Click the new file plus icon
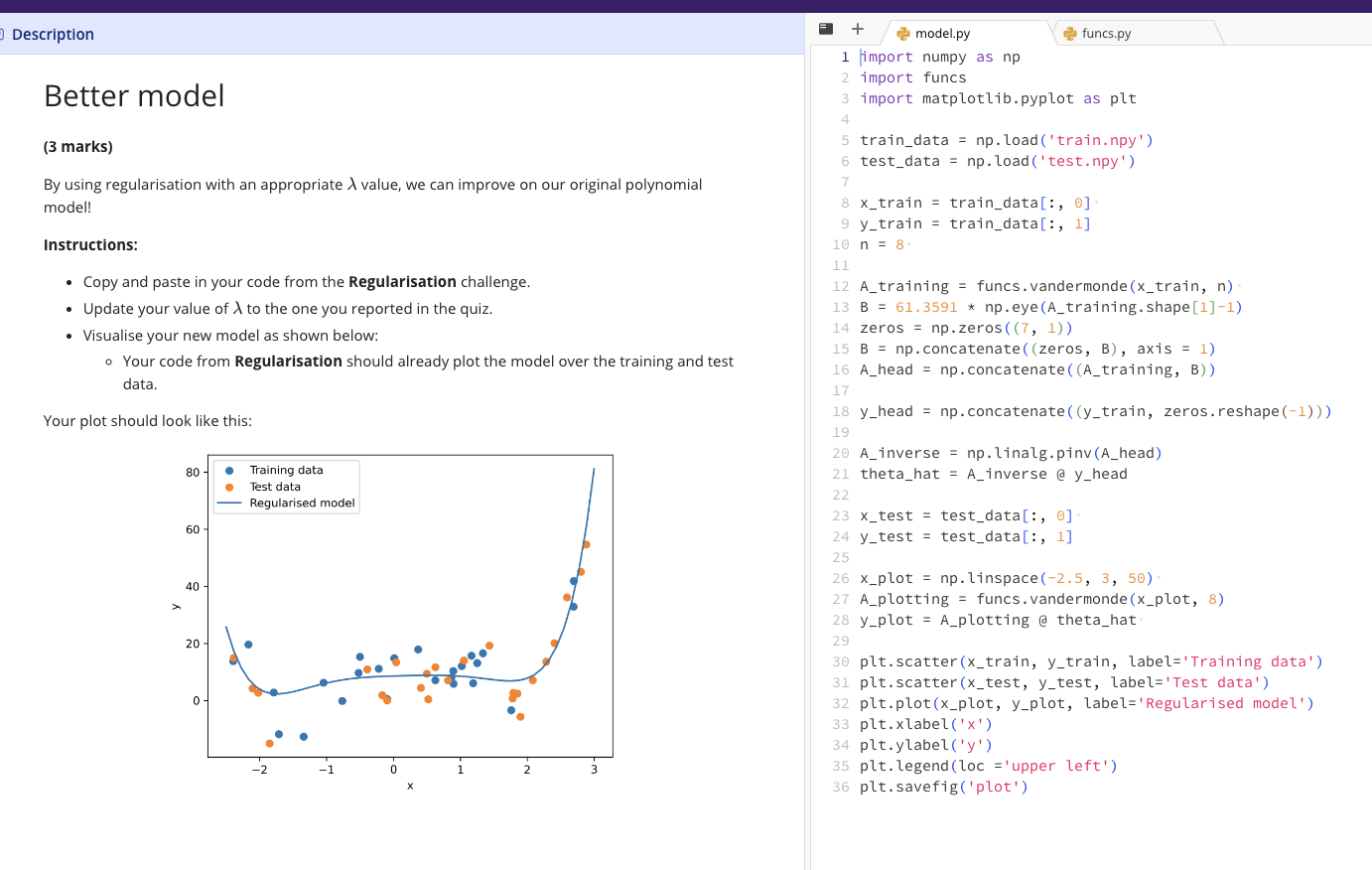Viewport: 1372px width, 870px height. [857, 29]
